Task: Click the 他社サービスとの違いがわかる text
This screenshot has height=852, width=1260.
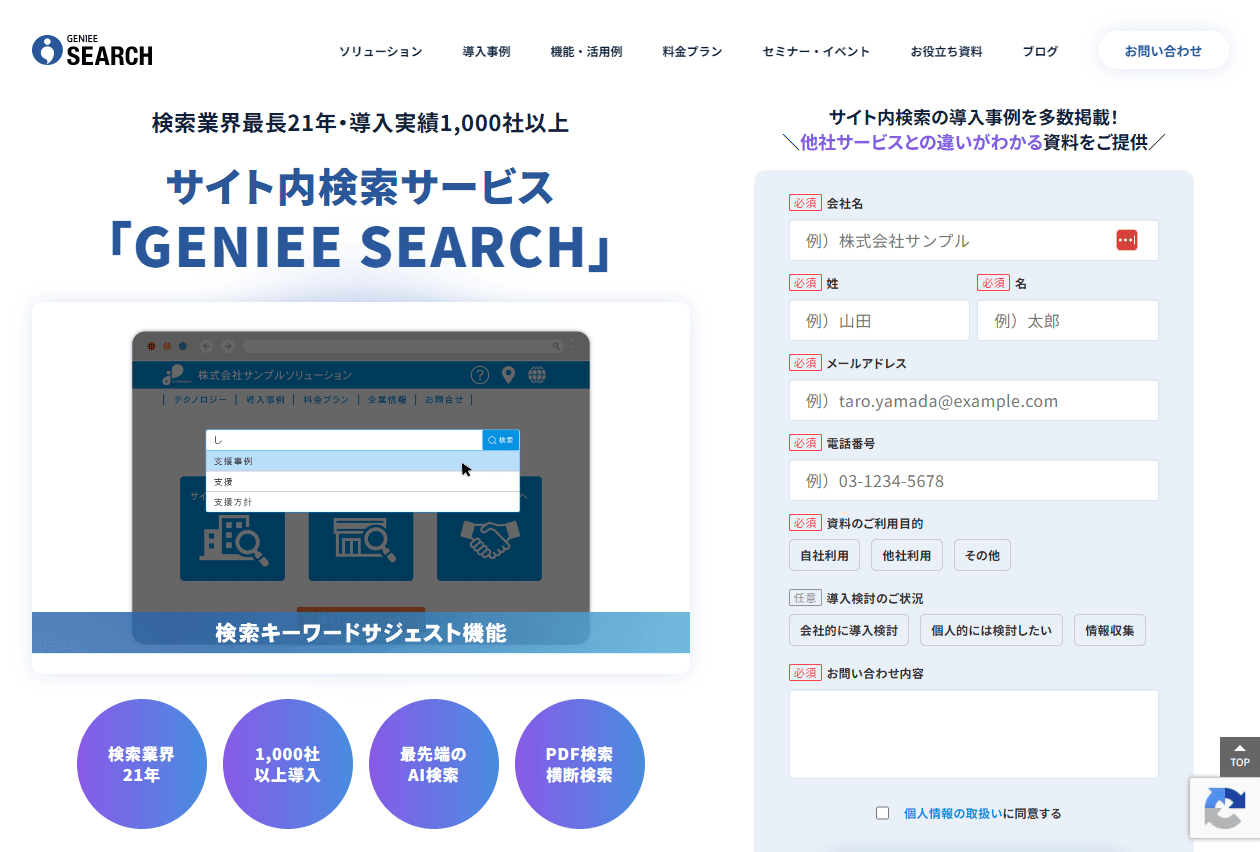Action: click(921, 142)
